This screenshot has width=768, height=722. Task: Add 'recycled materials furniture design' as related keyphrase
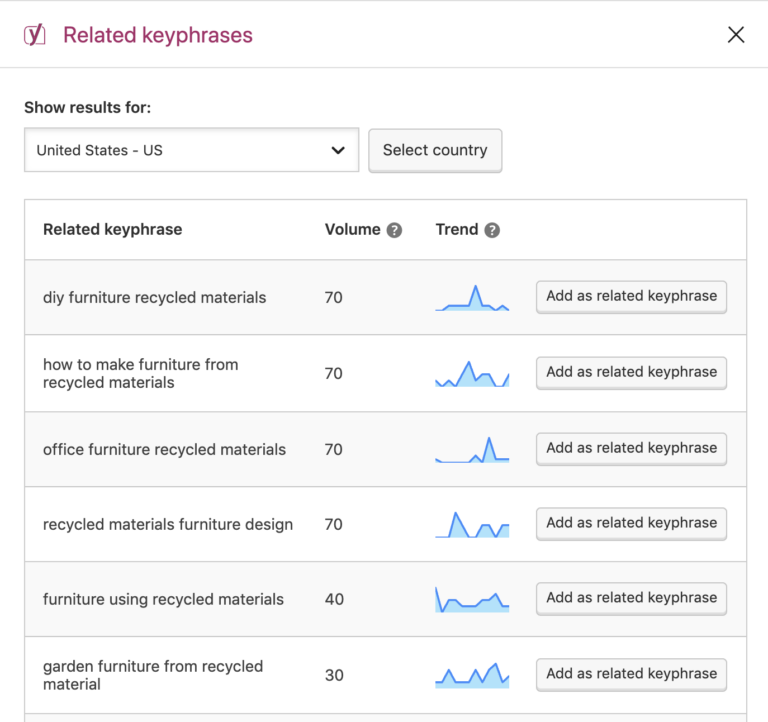631,523
